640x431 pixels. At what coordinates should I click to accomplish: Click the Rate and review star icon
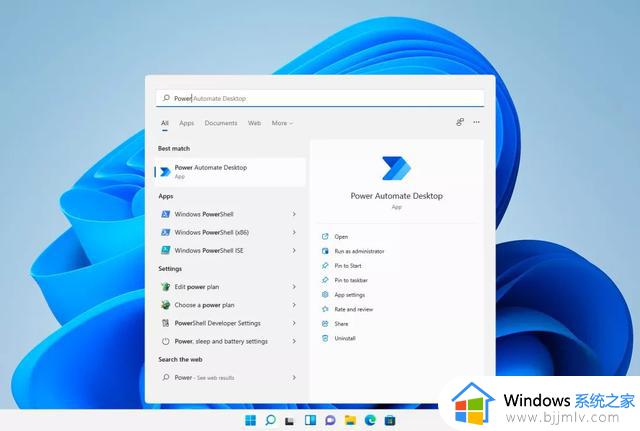tap(325, 309)
